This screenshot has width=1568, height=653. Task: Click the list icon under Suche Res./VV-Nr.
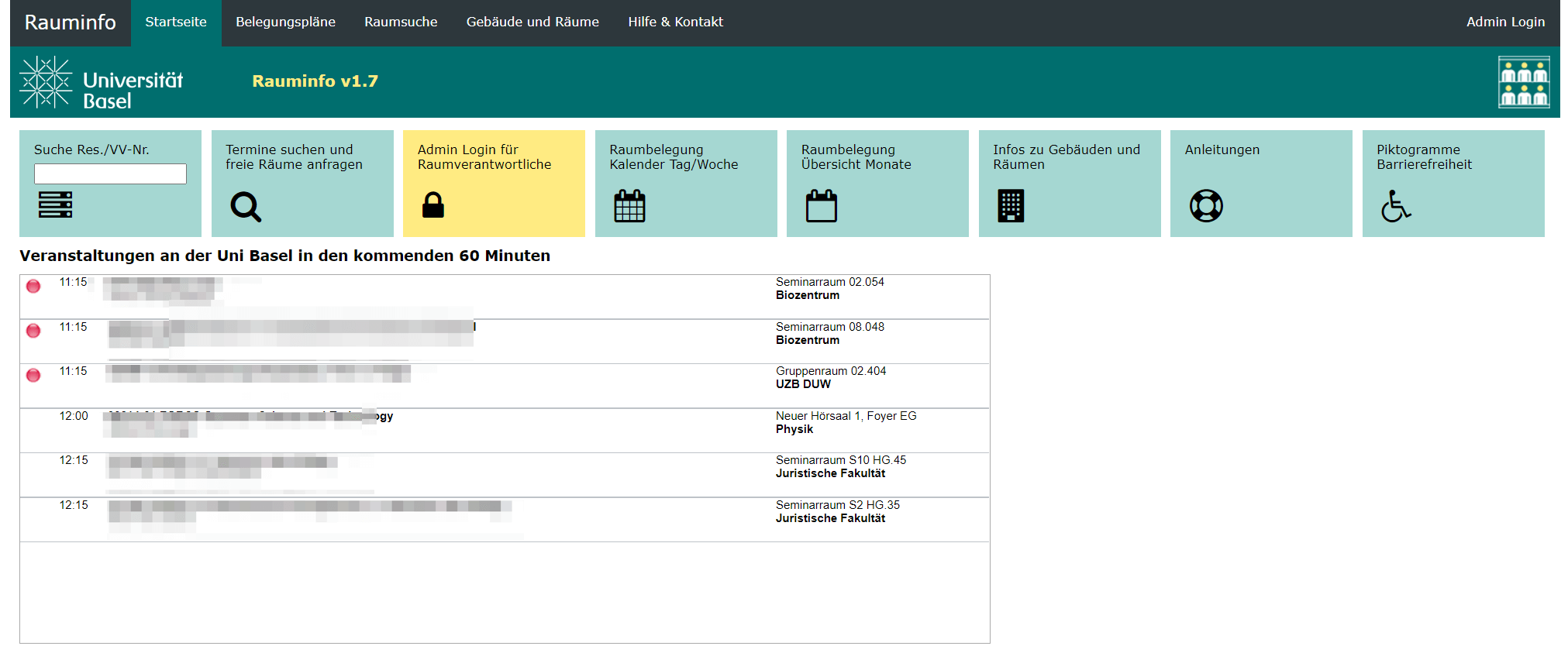[55, 204]
